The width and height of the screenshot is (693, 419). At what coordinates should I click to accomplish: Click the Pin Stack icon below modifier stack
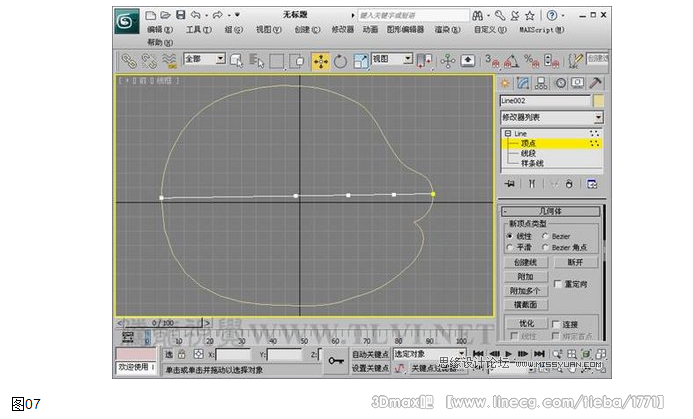[510, 184]
